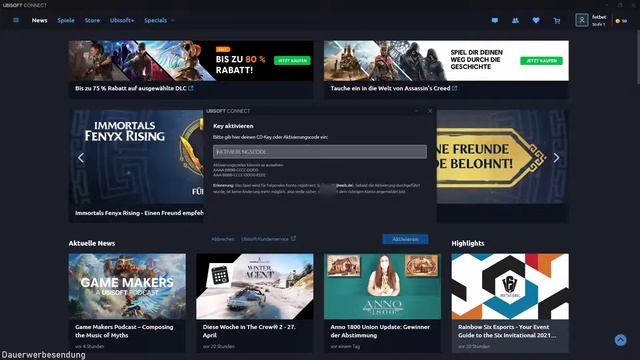Click the Aktuelle News heading
Image resolution: width=640 pixels, height=360 pixels.
click(92, 243)
